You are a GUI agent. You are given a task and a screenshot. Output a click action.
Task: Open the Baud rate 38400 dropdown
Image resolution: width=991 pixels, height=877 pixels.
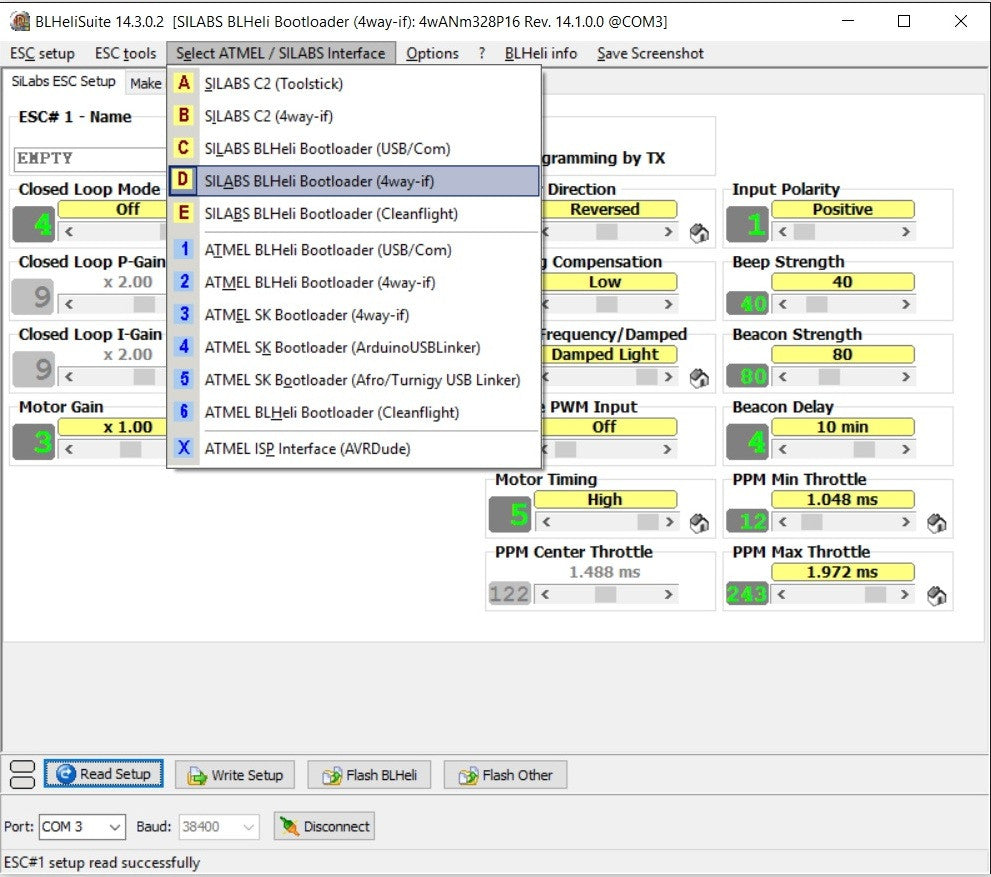pyautogui.click(x=248, y=827)
